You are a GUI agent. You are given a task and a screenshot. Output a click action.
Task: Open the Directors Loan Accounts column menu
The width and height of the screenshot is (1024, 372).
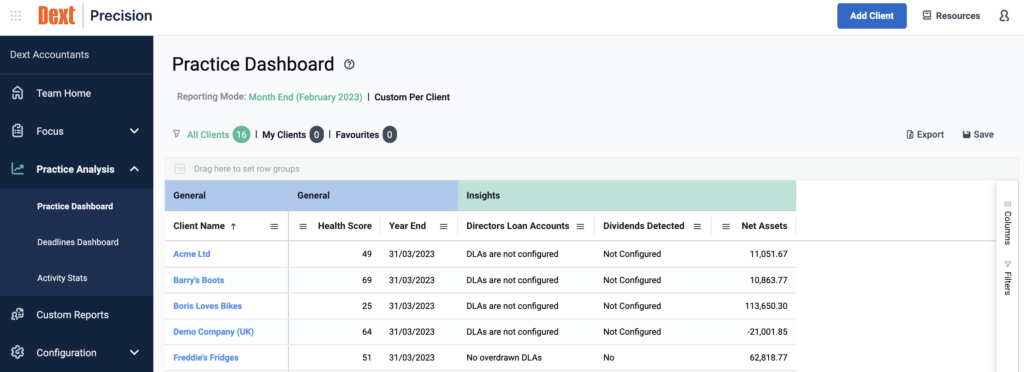pos(581,226)
